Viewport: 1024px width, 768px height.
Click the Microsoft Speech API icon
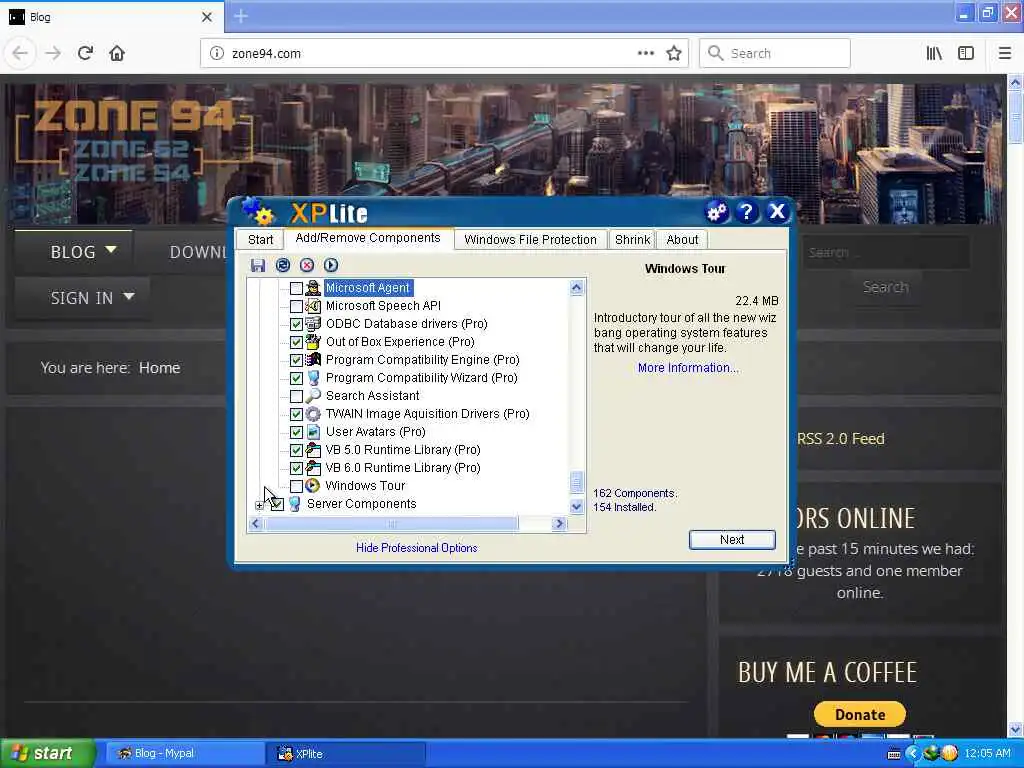[313, 306]
